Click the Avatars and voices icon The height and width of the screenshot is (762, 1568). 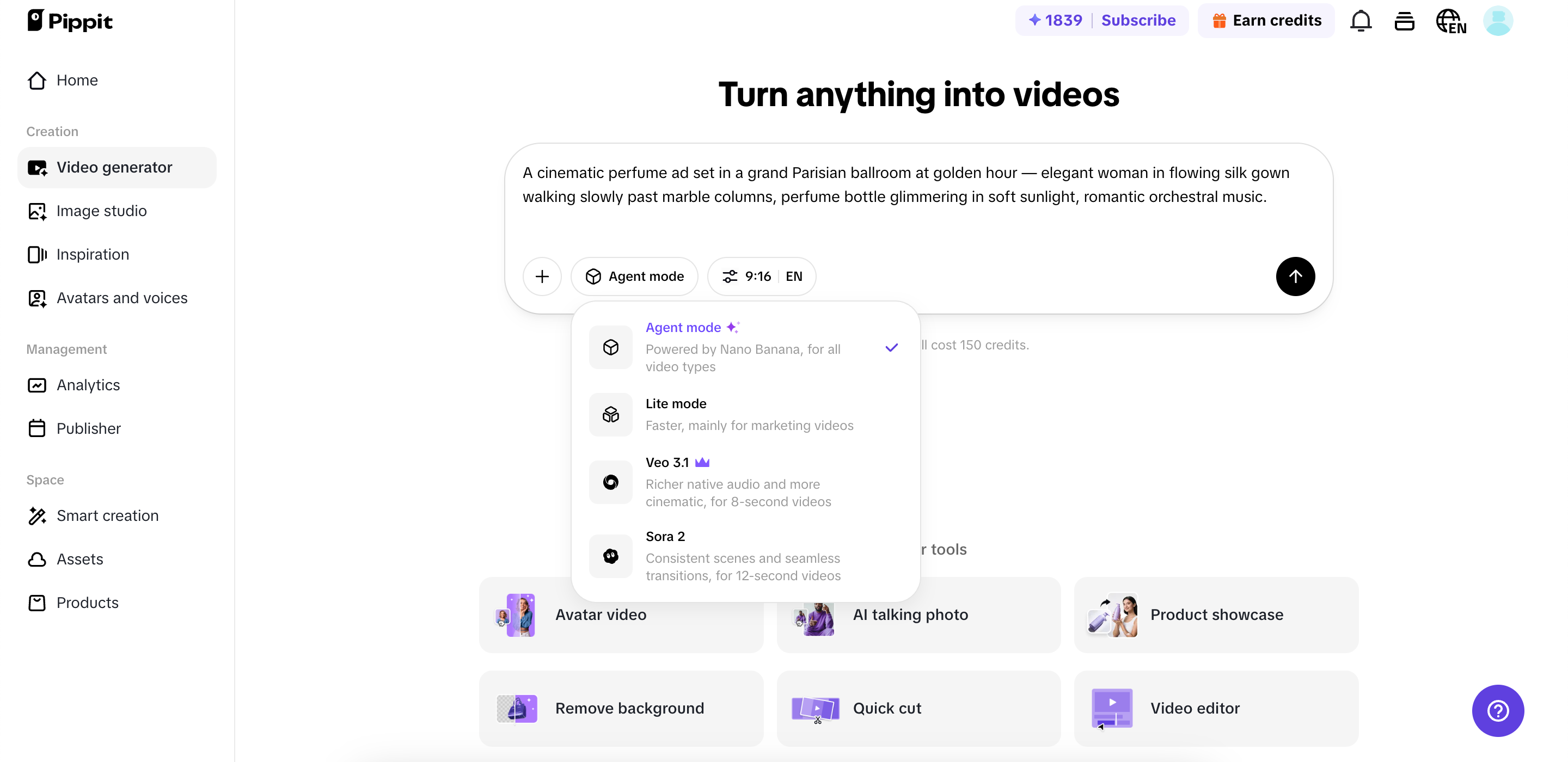[x=37, y=298]
